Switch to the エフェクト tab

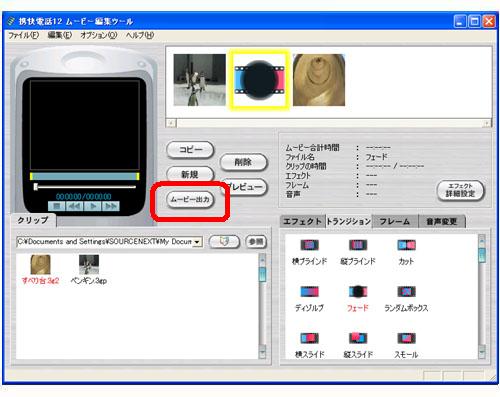(x=302, y=221)
